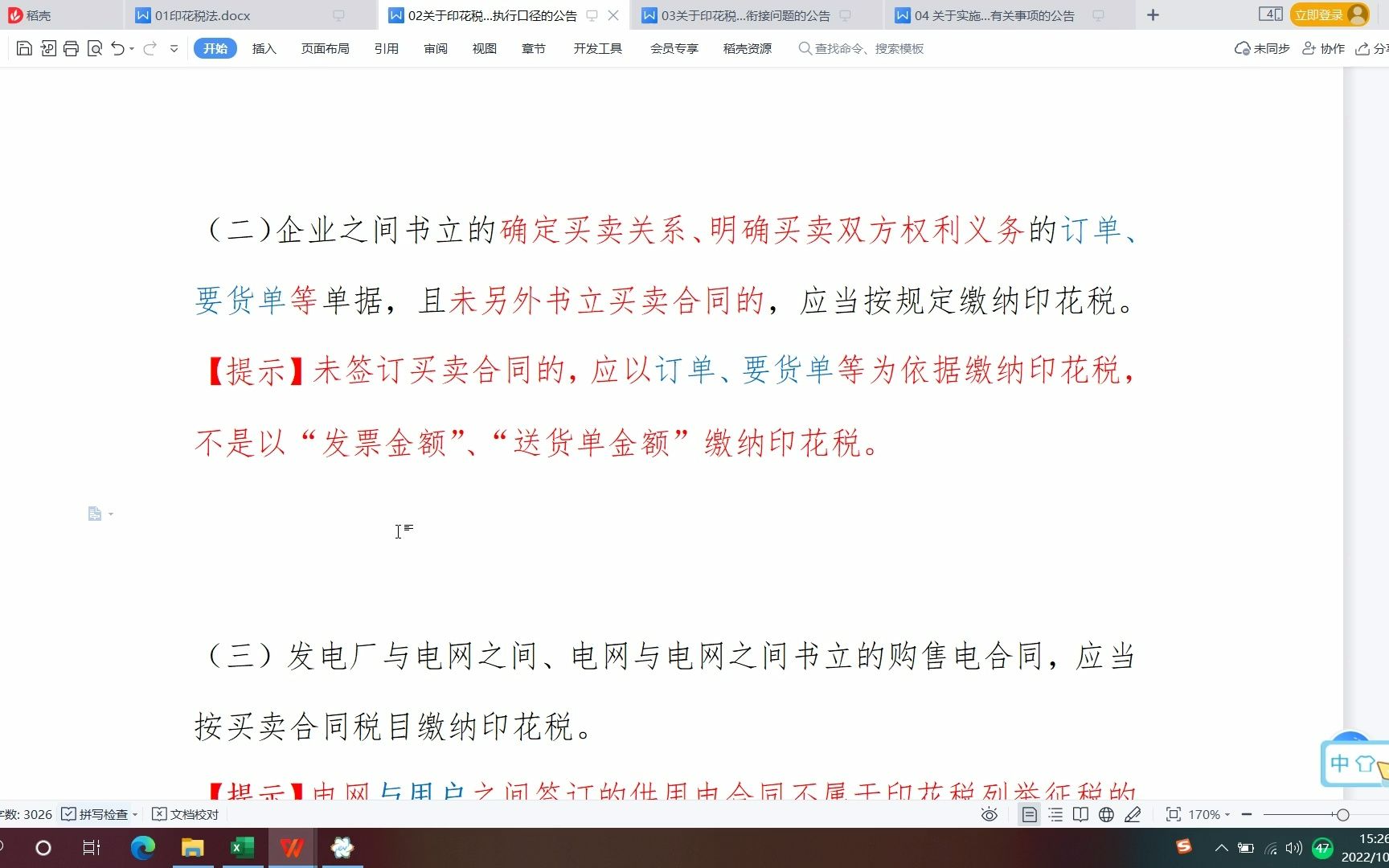Click the fit page zoom icon
This screenshot has width=1389, height=868.
1174,815
